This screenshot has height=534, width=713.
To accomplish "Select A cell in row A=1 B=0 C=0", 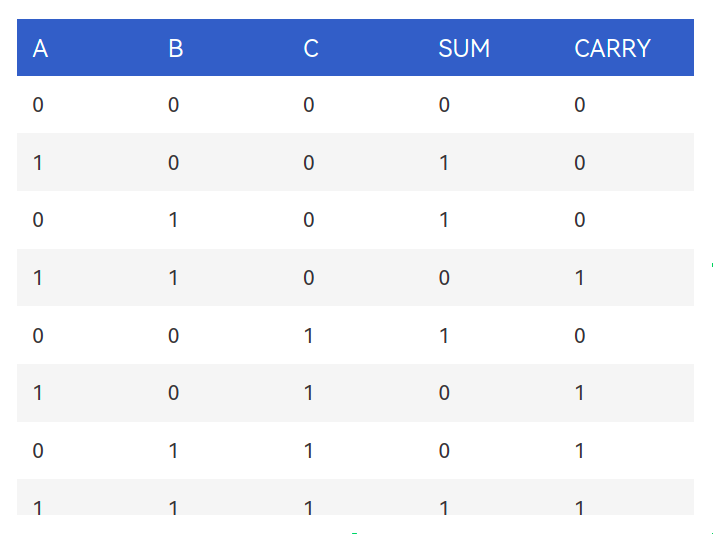I will [x=38, y=163].
